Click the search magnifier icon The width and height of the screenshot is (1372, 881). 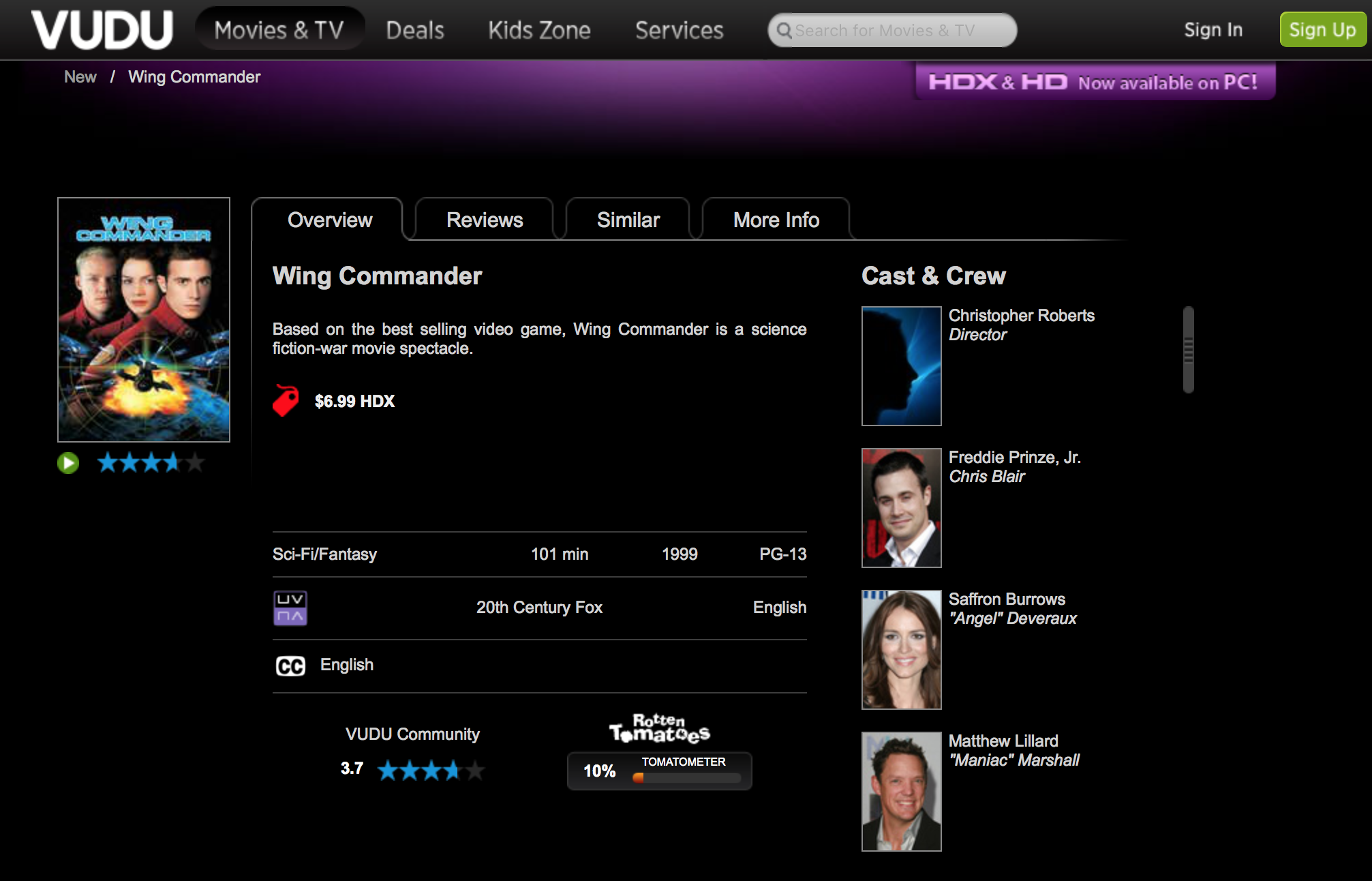[x=784, y=31]
